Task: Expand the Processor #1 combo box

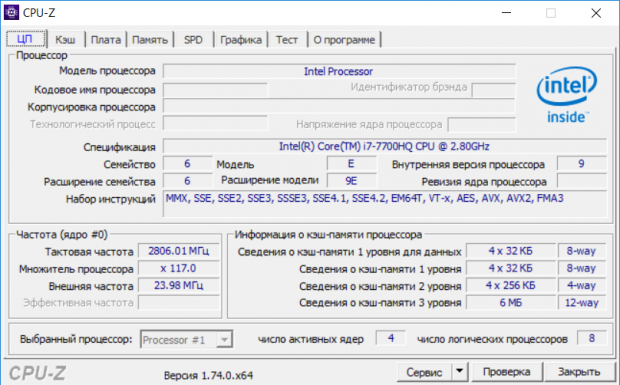Action: [x=187, y=340]
